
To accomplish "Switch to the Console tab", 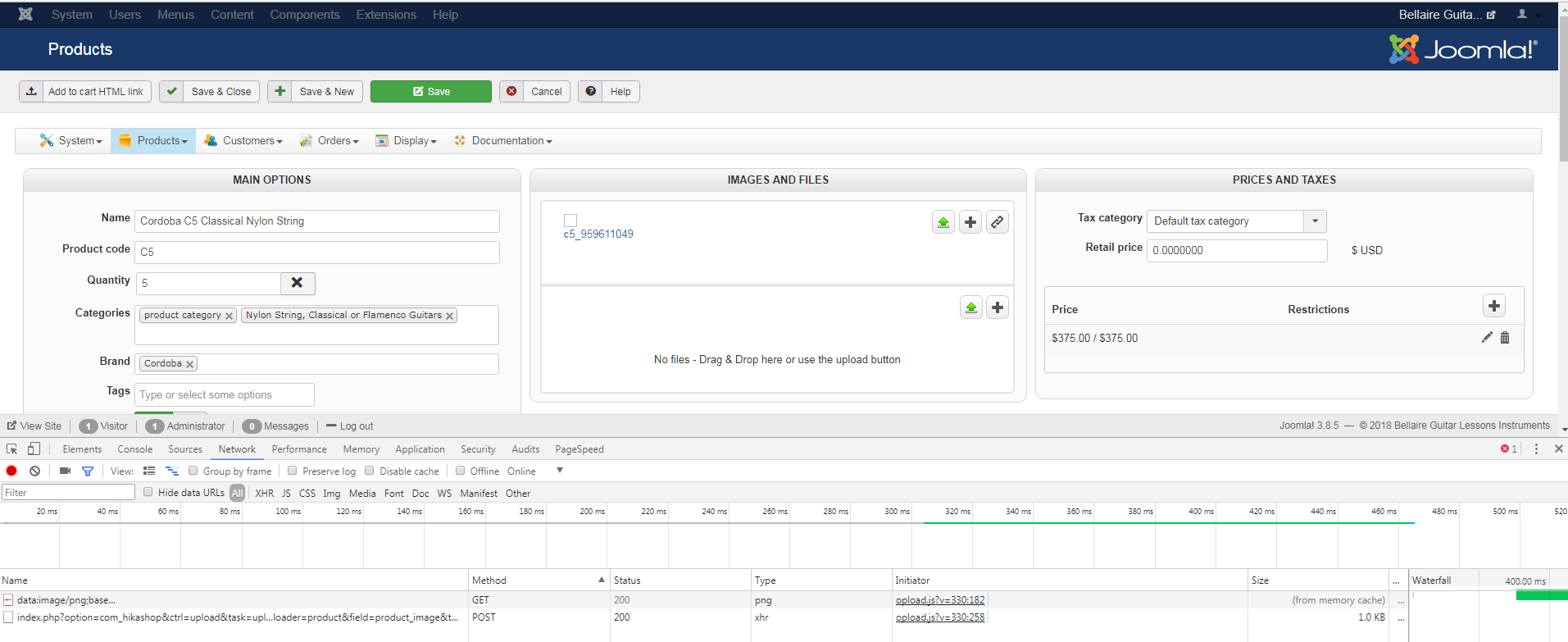I will pos(135,449).
